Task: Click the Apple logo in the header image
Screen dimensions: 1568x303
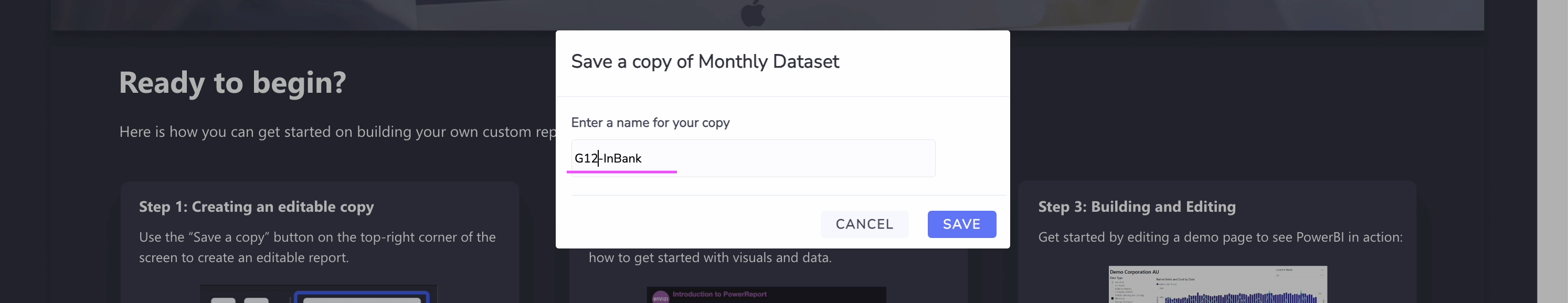Action: pos(755,14)
